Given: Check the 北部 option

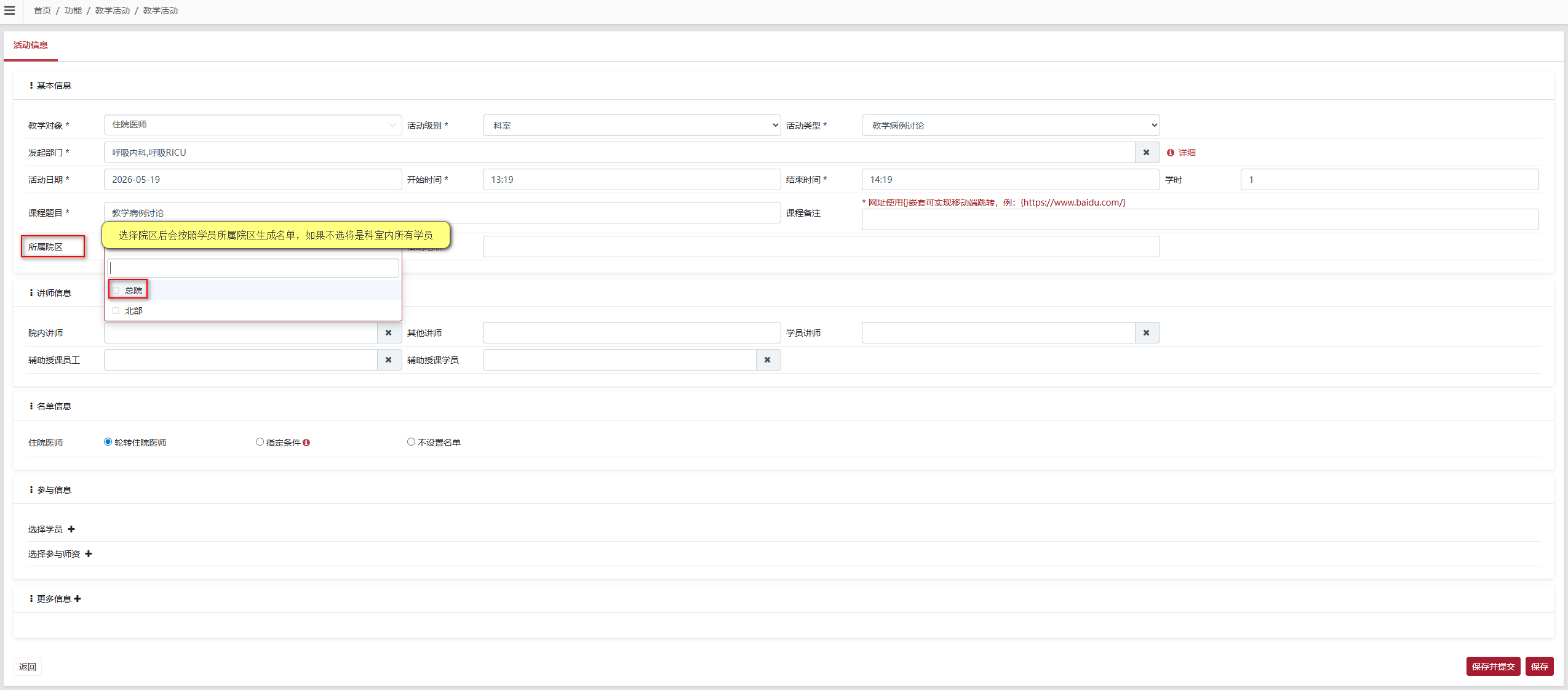Looking at the screenshot, I should (x=116, y=311).
